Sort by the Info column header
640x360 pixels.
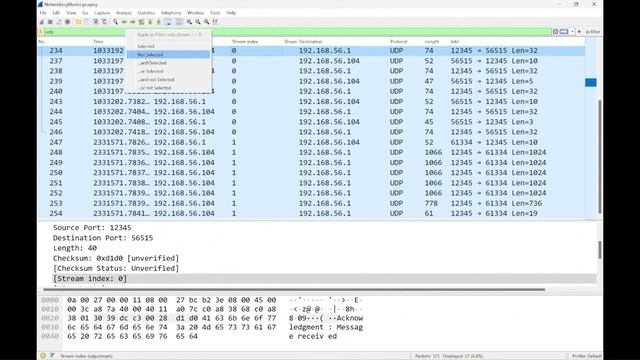pyautogui.click(x=455, y=42)
